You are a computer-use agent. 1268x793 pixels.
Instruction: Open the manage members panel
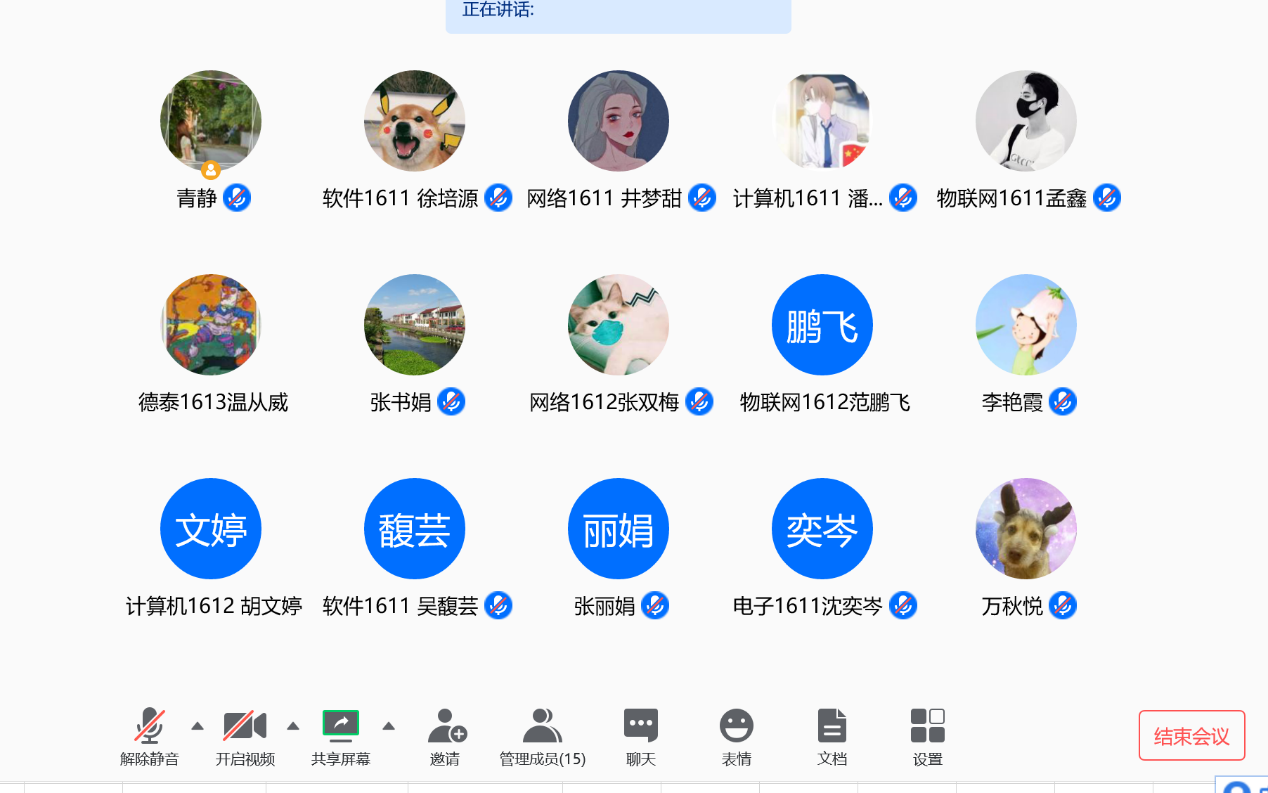pyautogui.click(x=542, y=726)
